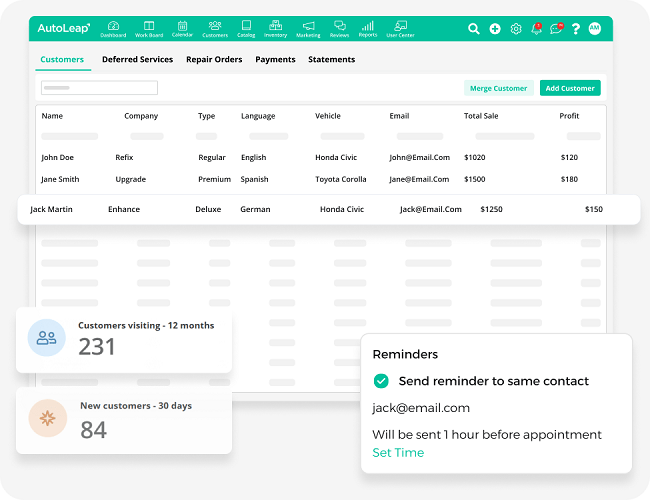The width and height of the screenshot is (650, 500).
Task: Click the plus add-new icon
Action: [495, 29]
